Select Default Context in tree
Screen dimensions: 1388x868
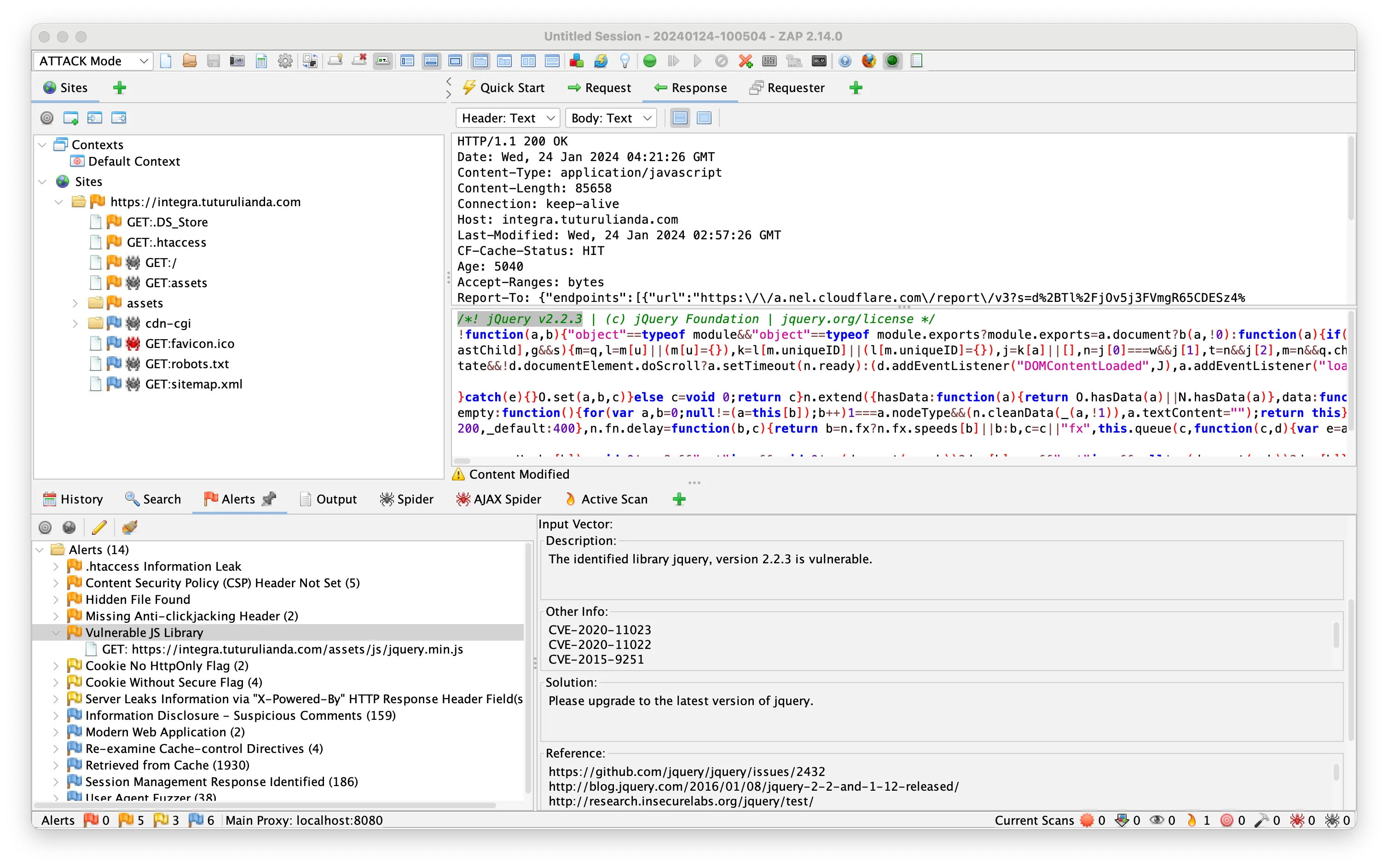pyautogui.click(x=134, y=162)
